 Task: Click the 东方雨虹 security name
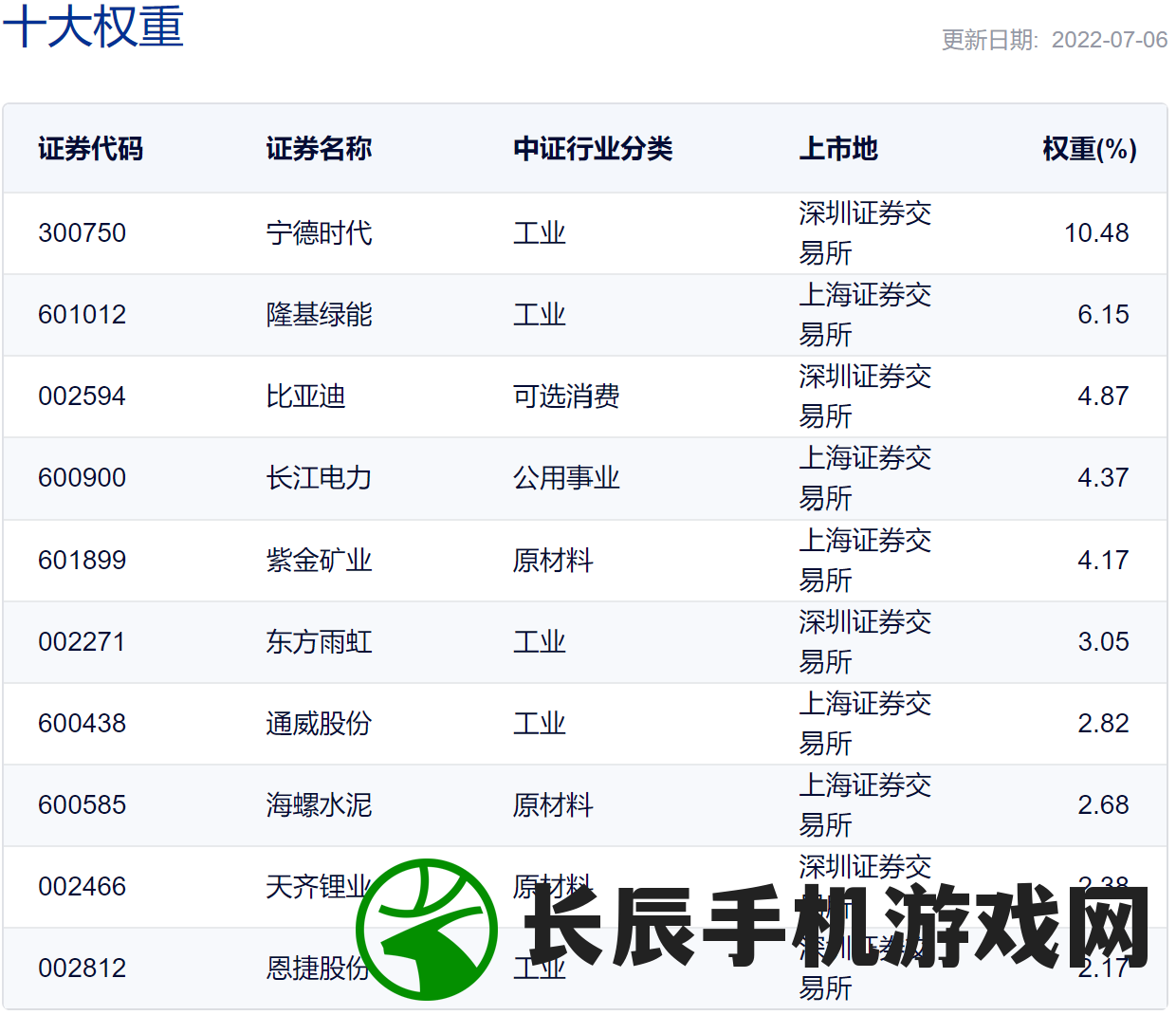click(319, 642)
